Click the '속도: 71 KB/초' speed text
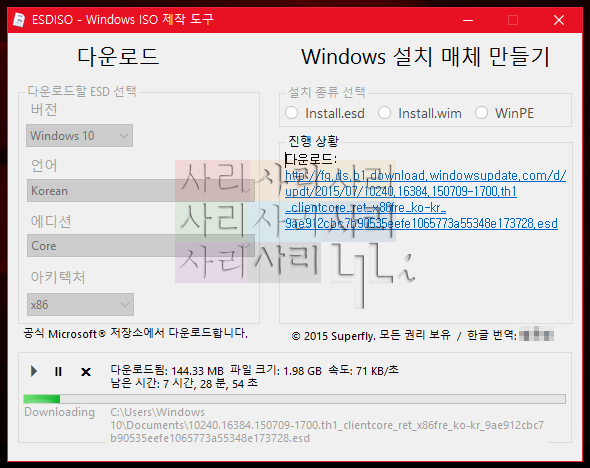The image size is (590, 468). coord(363,371)
